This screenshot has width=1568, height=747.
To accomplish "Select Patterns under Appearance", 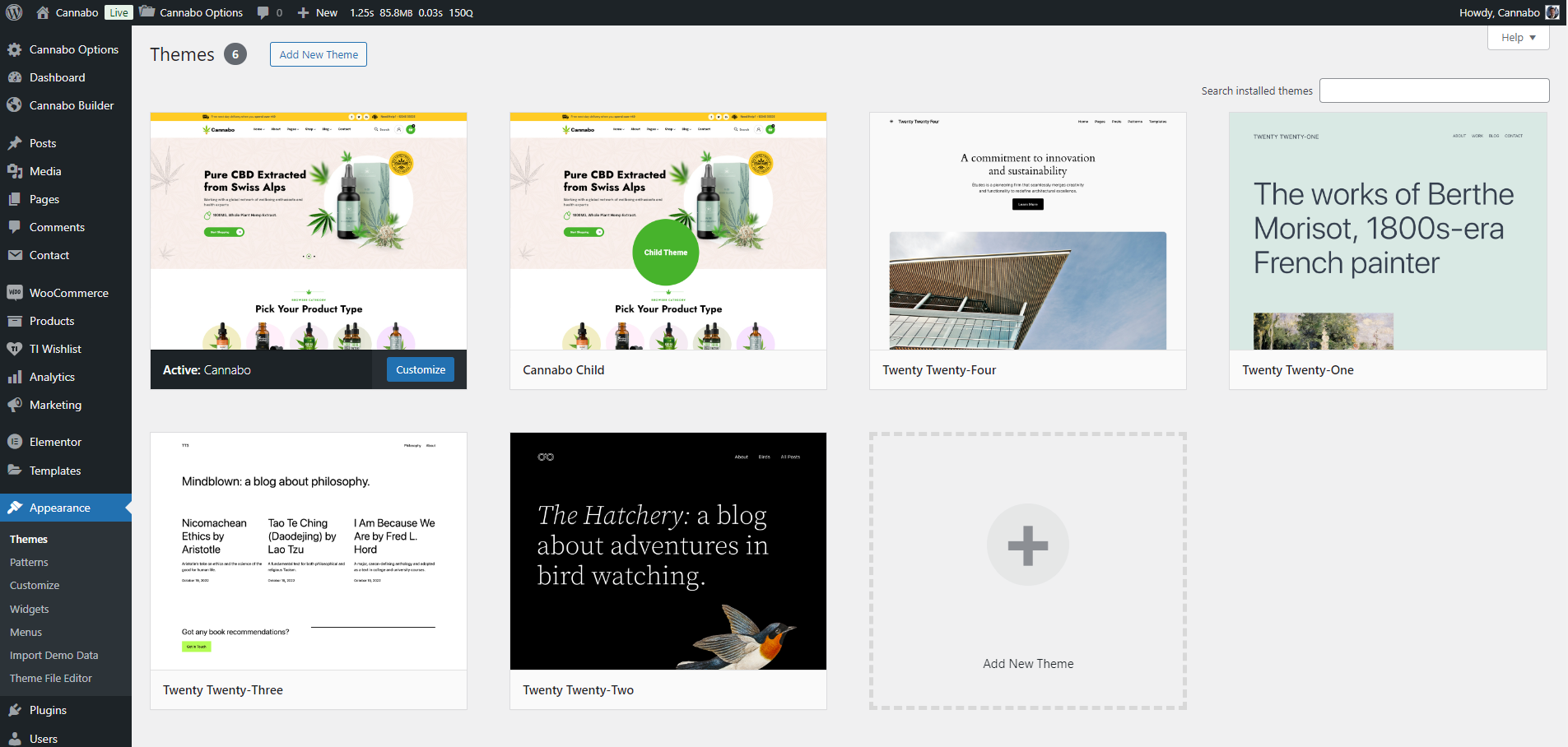I will (29, 562).
